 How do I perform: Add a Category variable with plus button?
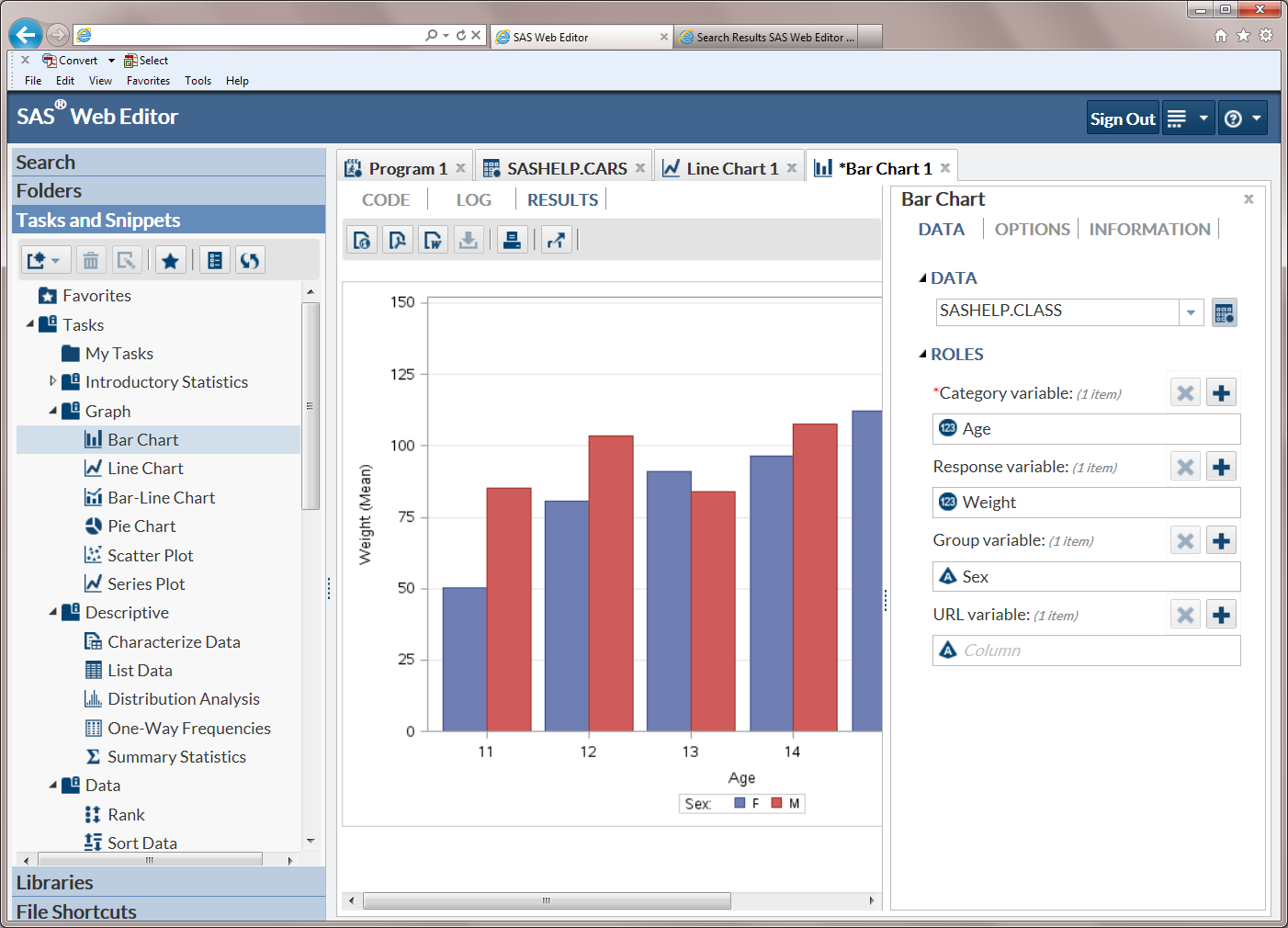point(1221,393)
